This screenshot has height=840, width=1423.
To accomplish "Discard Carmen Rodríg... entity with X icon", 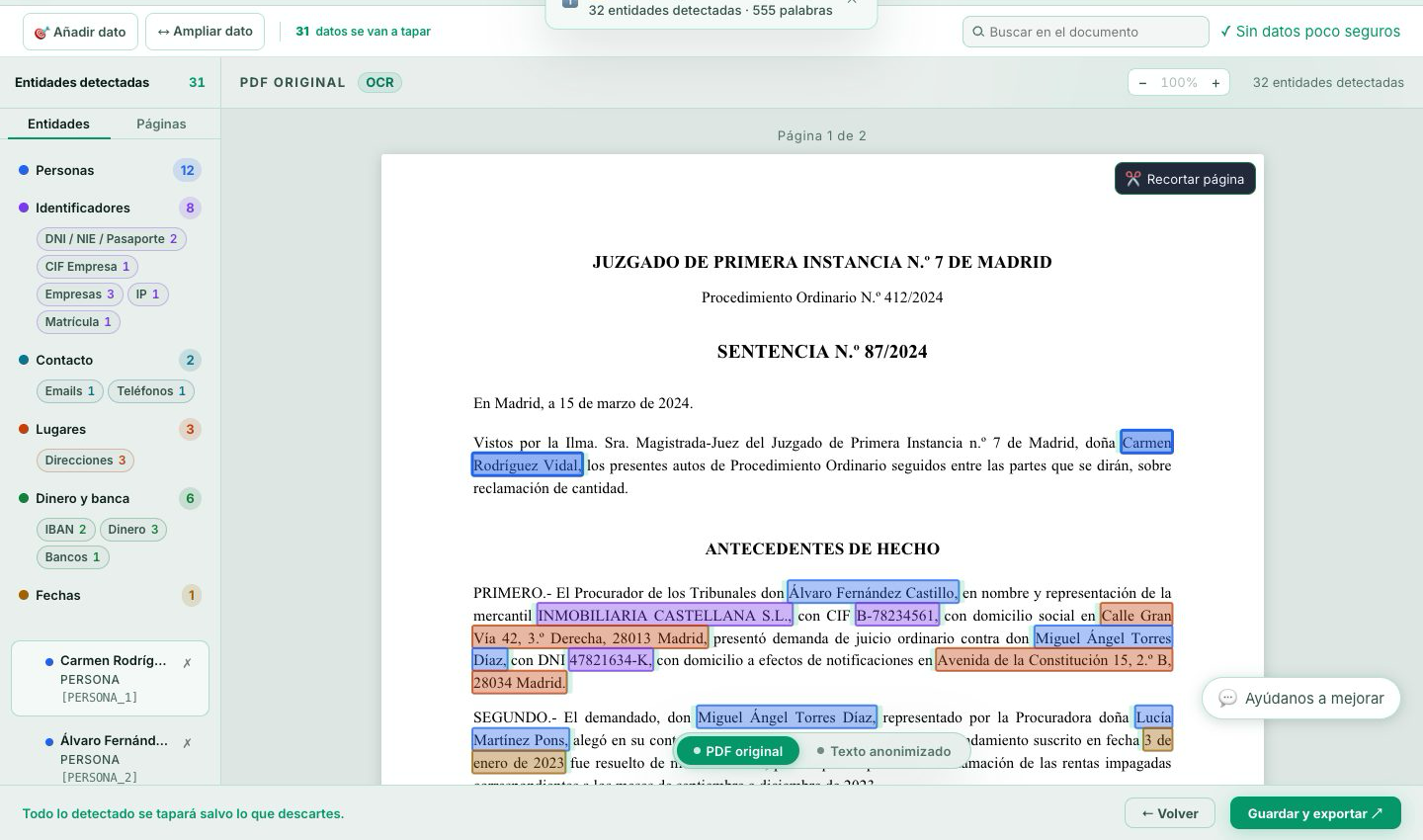I will click(188, 663).
